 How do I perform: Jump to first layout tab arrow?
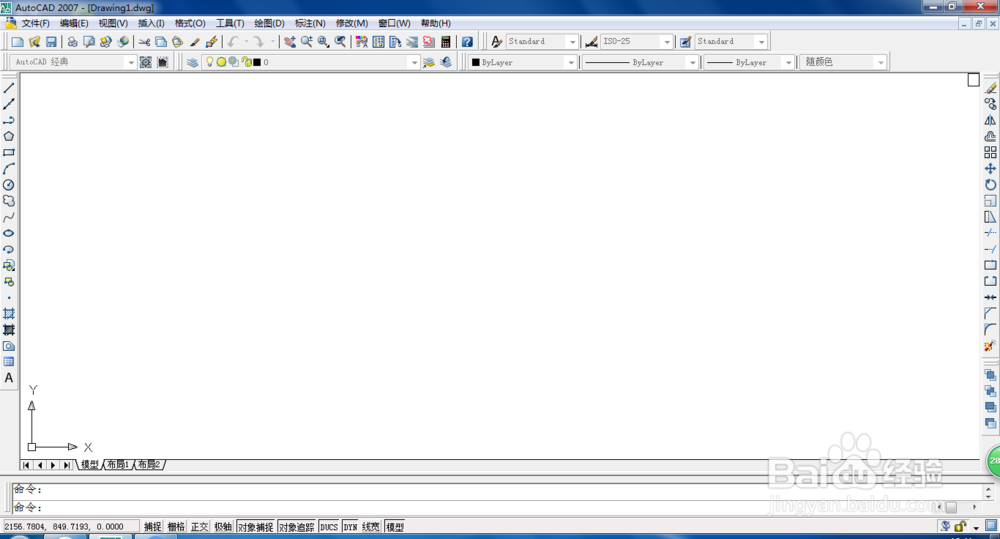tap(26, 465)
